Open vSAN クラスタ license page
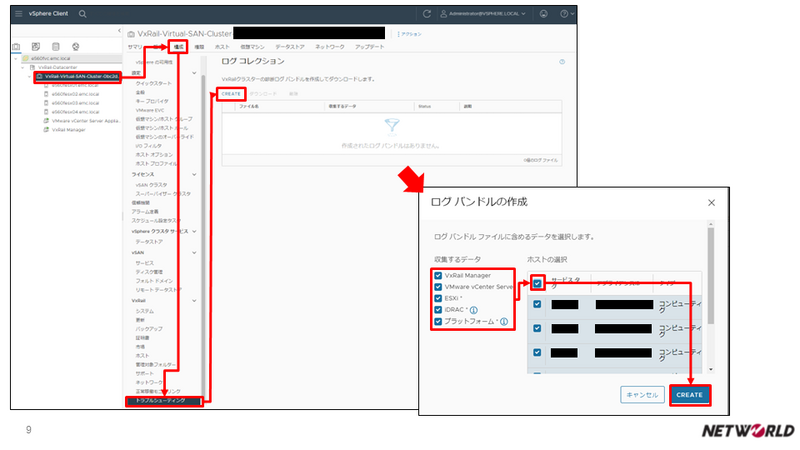800x450 pixels. point(151,185)
